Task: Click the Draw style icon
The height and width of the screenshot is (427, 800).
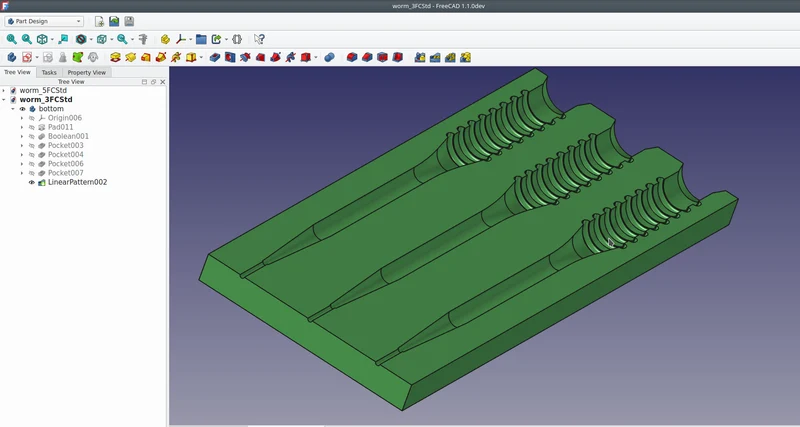Action: click(81, 39)
